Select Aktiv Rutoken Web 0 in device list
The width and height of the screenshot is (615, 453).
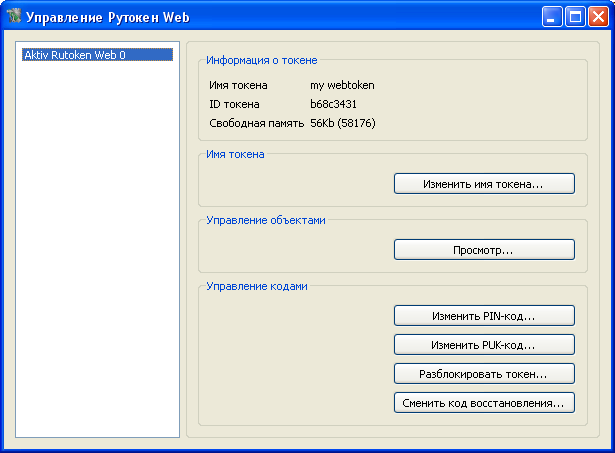97,55
